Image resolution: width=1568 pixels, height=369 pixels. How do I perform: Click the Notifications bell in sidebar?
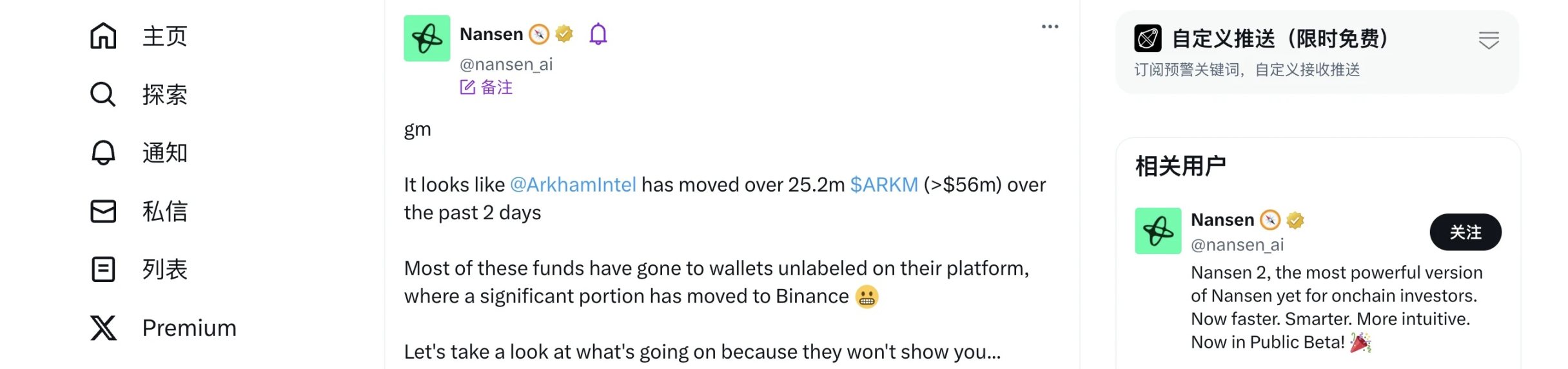103,153
